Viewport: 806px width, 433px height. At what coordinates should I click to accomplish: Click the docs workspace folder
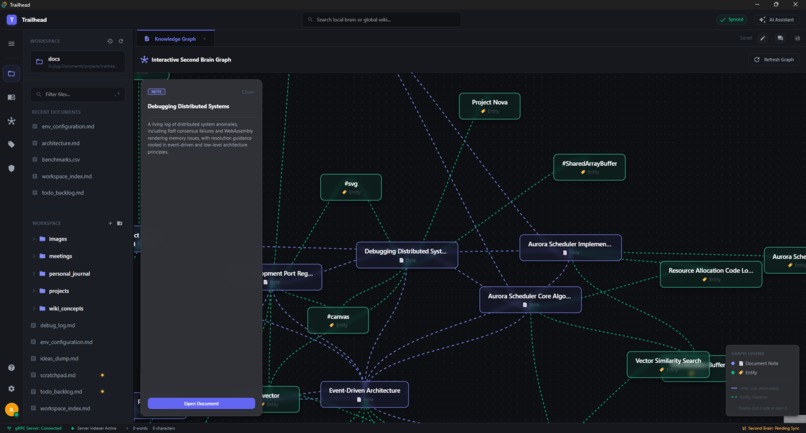tap(78, 62)
